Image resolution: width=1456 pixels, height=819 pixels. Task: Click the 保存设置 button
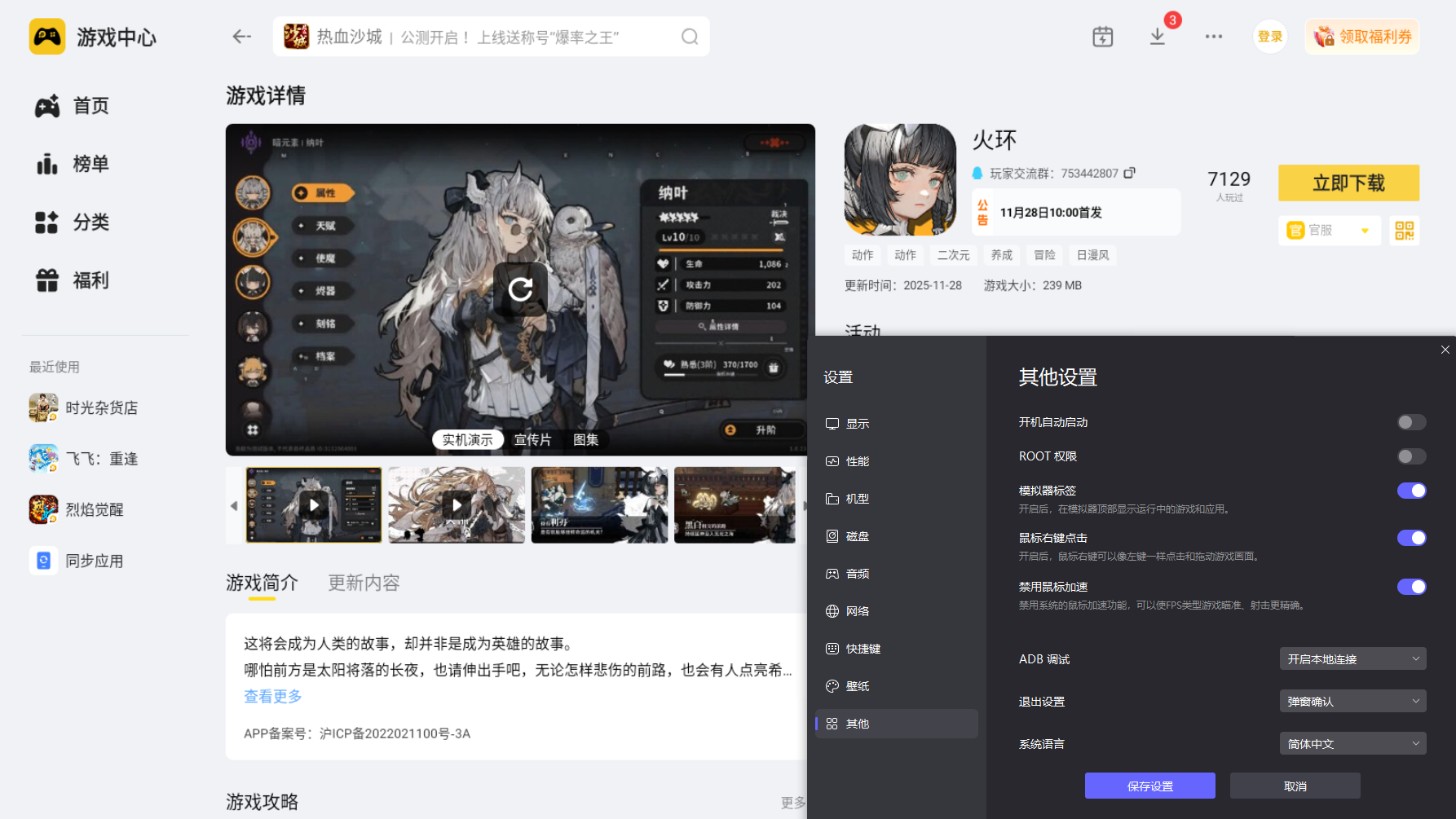(1149, 786)
